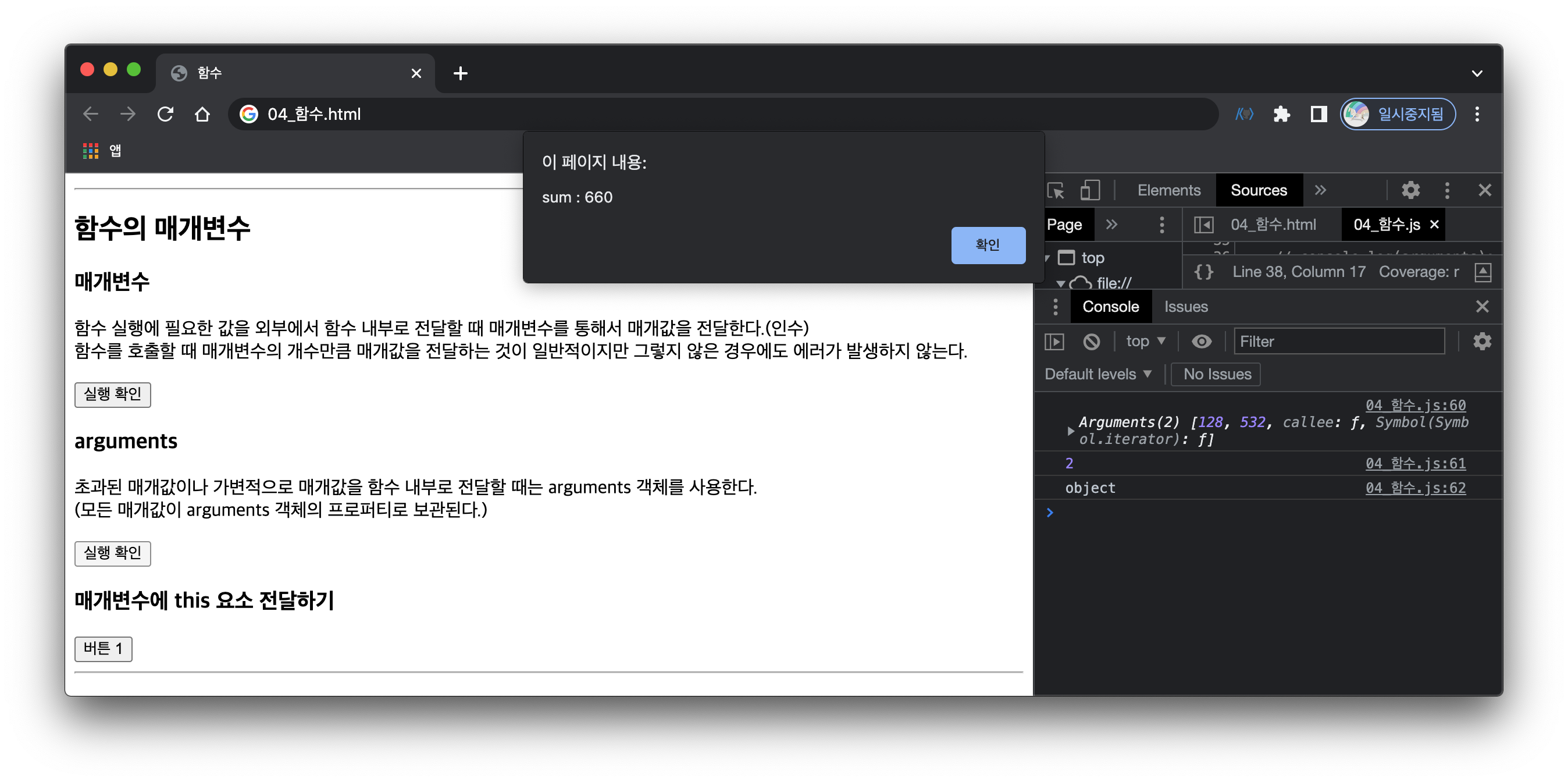1568x782 pixels.
Task: Open the top context dropdown in console
Action: point(1145,342)
